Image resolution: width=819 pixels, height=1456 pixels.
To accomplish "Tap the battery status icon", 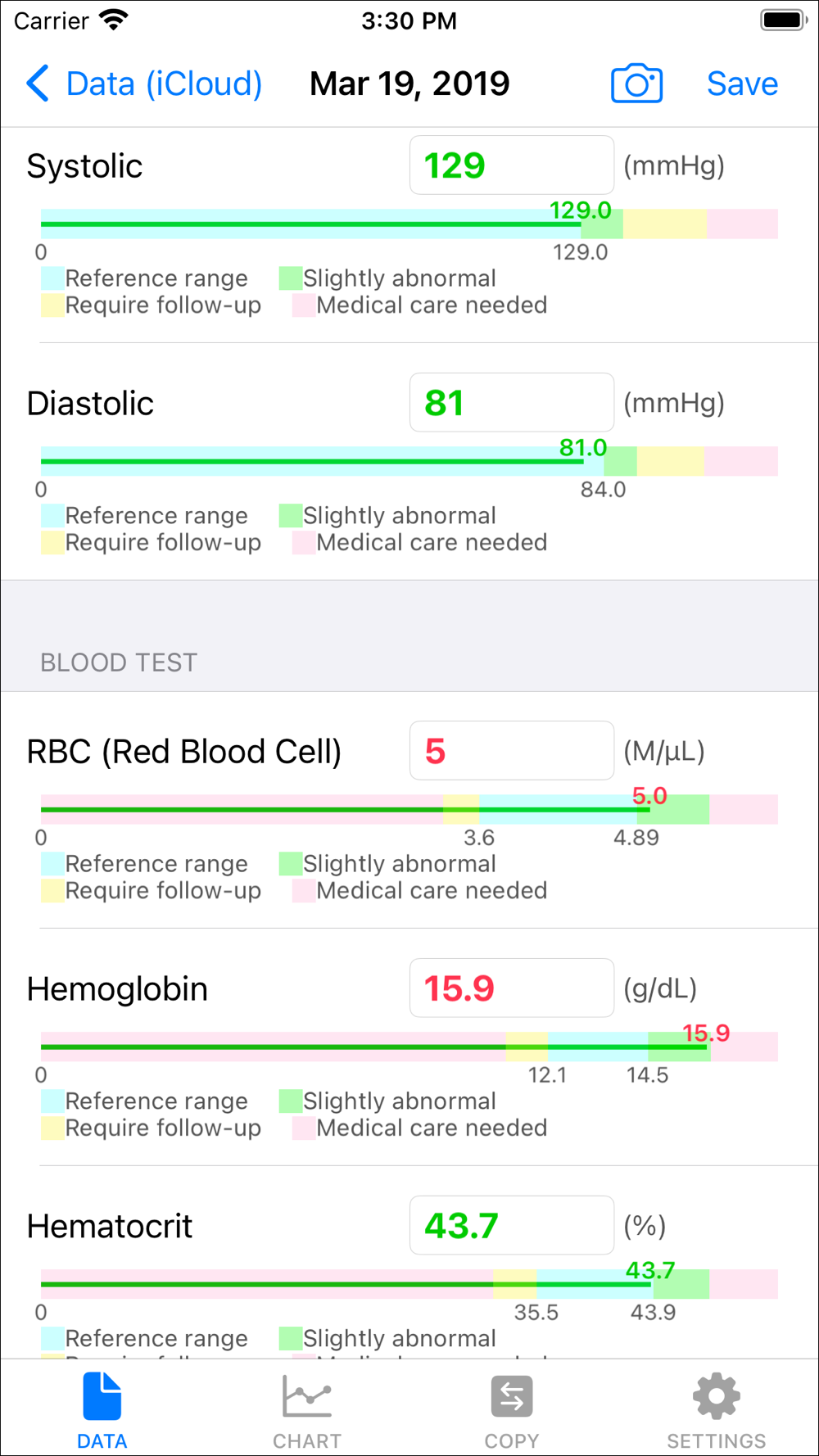I will (783, 20).
